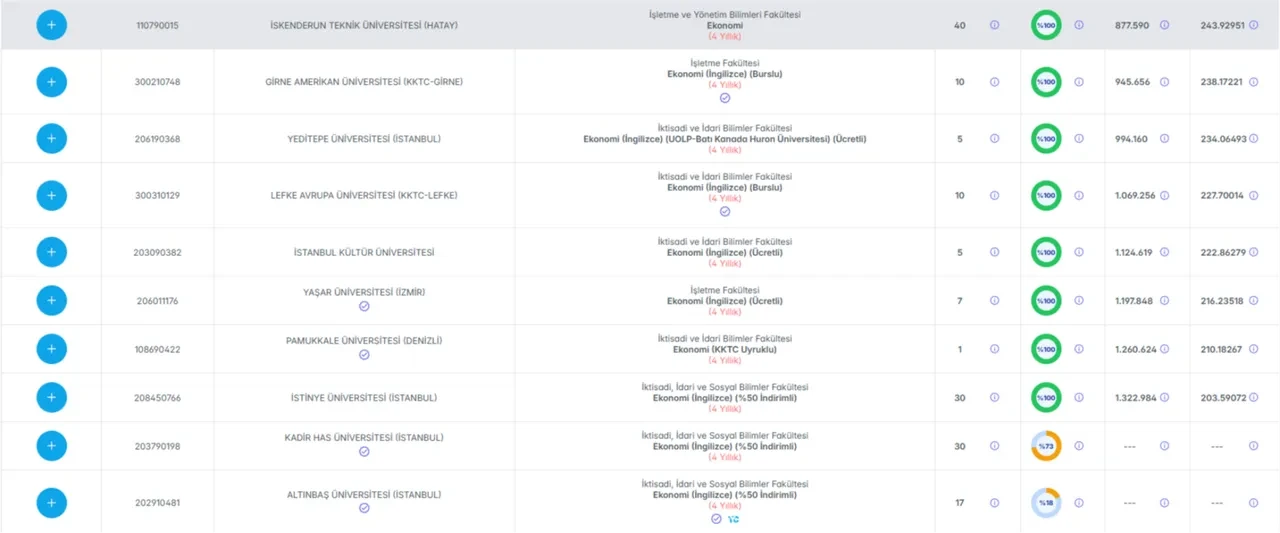Click info icon next to score 234.06493
Screen dimensions: 1280x533
pos(1254,139)
